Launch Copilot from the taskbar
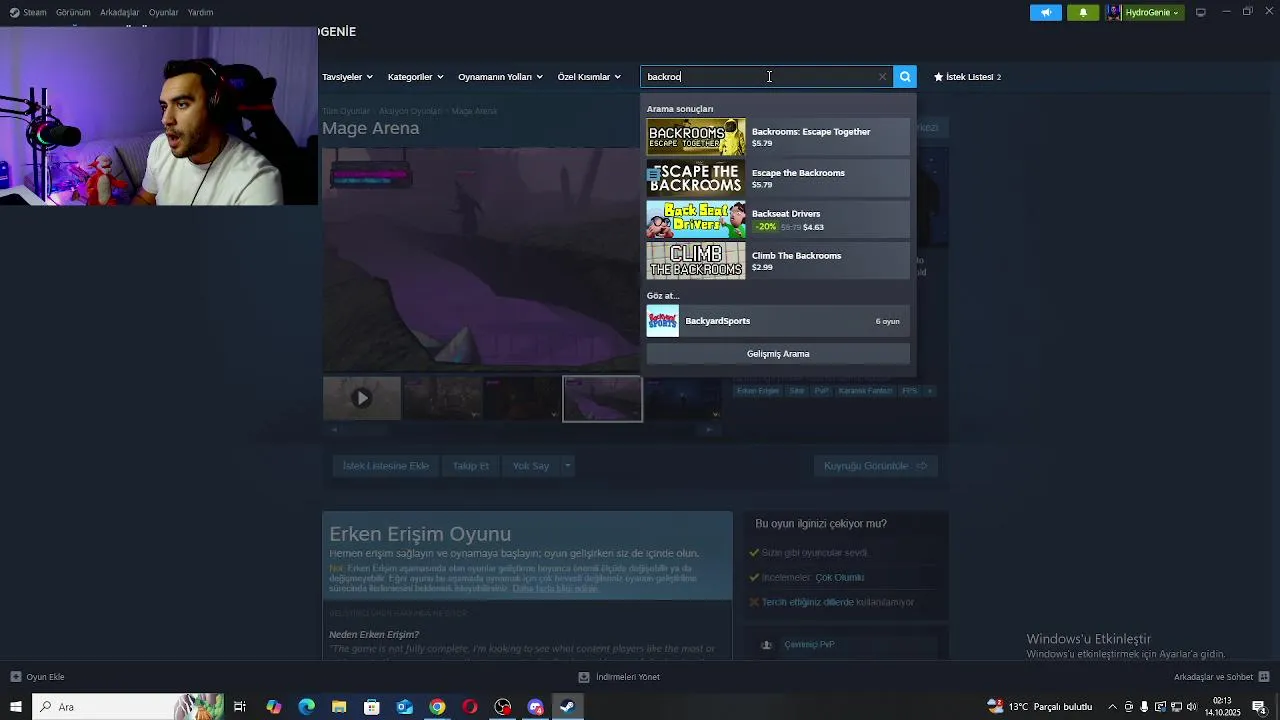Screen dimensions: 1280x720 coord(273,707)
